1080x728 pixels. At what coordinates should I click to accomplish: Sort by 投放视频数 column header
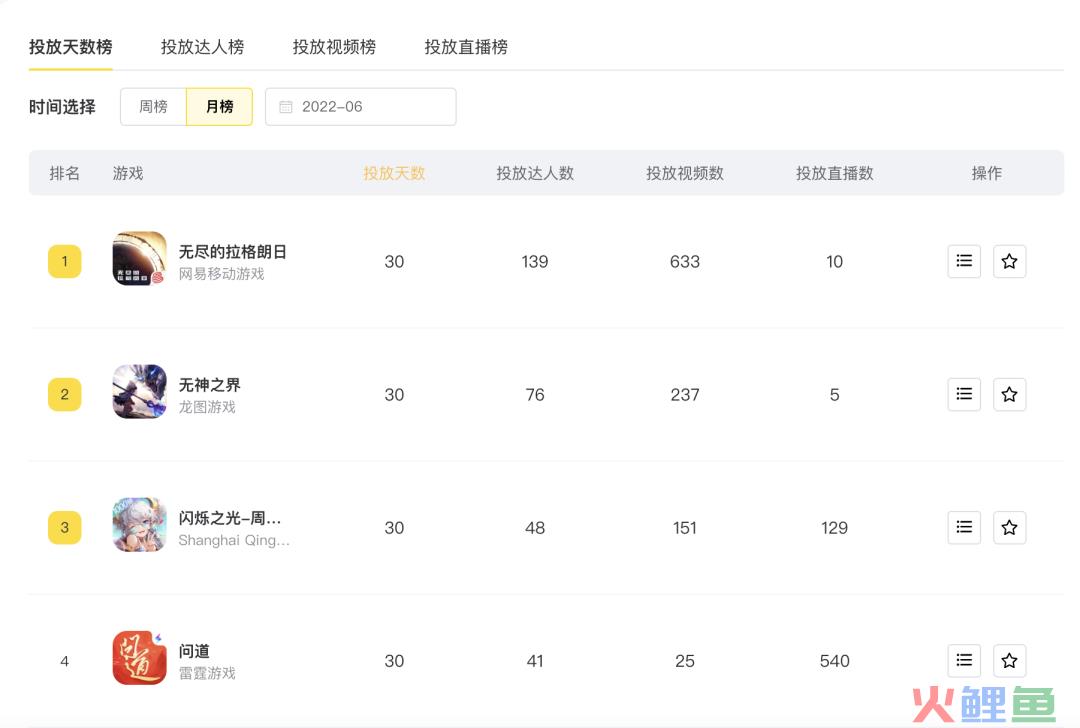pyautogui.click(x=685, y=174)
